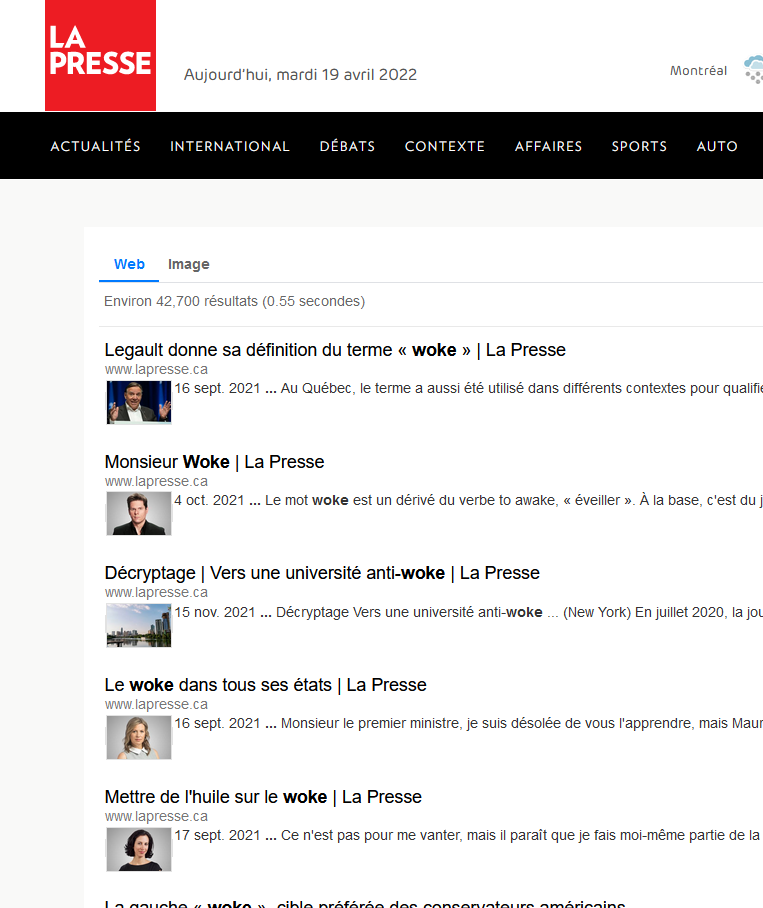This screenshot has width=763, height=908.
Task: Click the Montréal weather cloud icon
Action: [754, 69]
